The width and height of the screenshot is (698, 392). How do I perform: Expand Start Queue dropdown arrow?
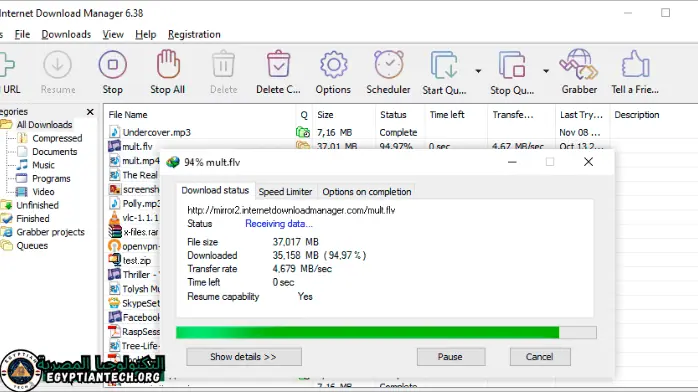click(478, 71)
